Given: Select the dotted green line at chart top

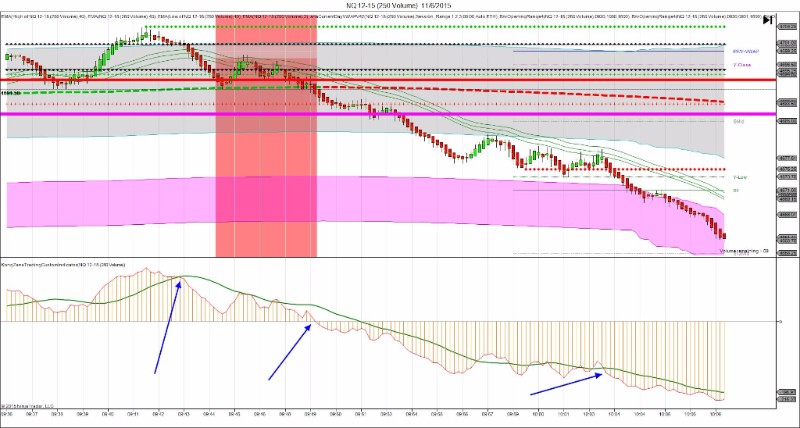Looking at the screenshot, I should pos(435,26).
